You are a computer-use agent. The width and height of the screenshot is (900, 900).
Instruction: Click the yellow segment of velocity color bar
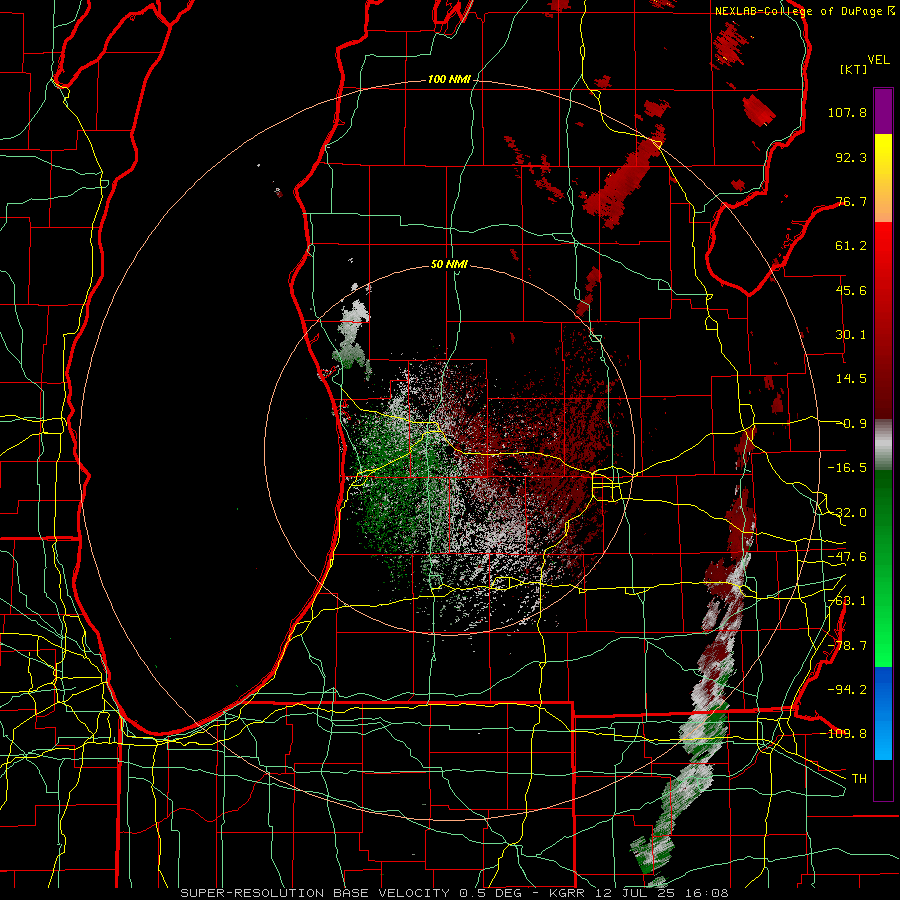883,178
